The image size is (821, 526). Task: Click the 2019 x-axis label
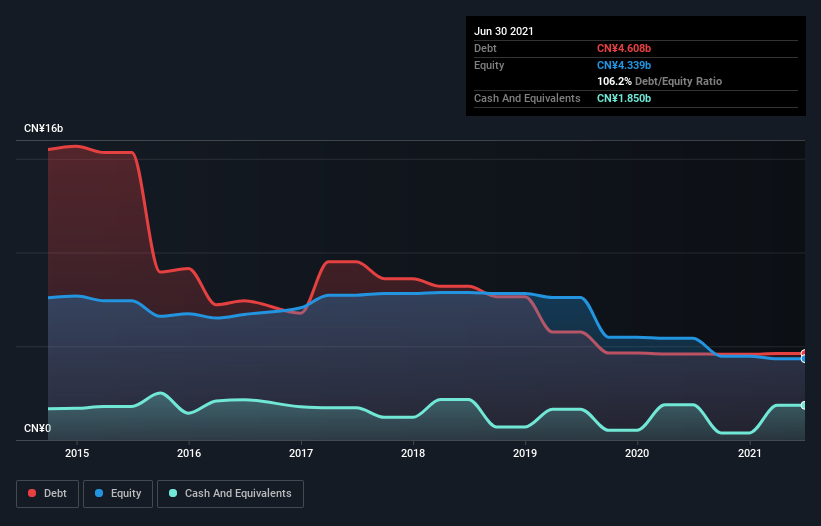click(x=525, y=453)
